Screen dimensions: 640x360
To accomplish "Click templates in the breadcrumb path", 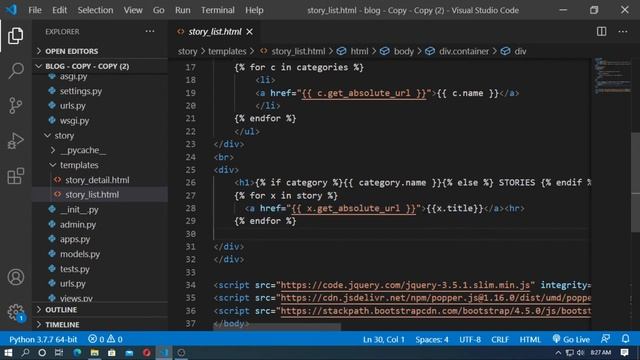I will [227, 51].
